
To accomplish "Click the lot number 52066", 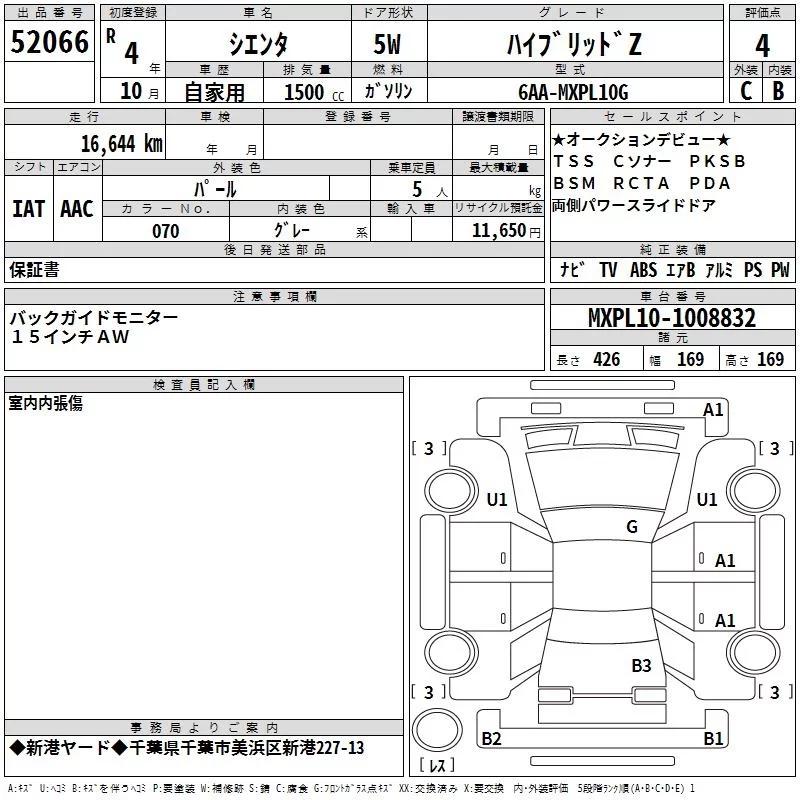I will coord(50,43).
